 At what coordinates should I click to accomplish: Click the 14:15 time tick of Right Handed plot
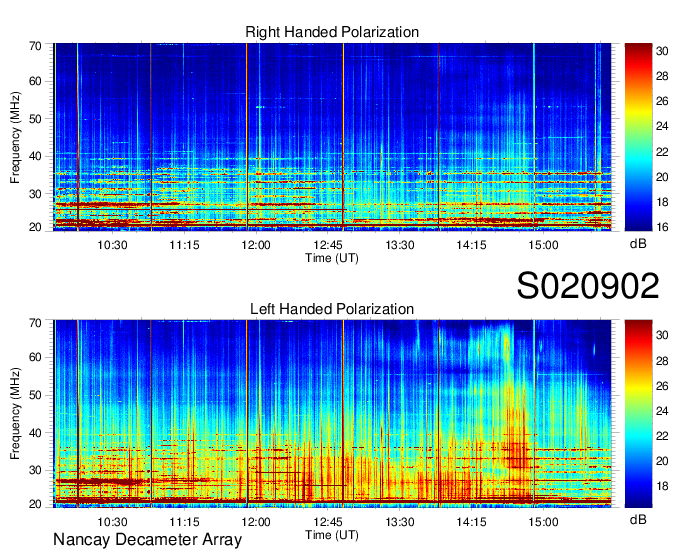click(471, 245)
